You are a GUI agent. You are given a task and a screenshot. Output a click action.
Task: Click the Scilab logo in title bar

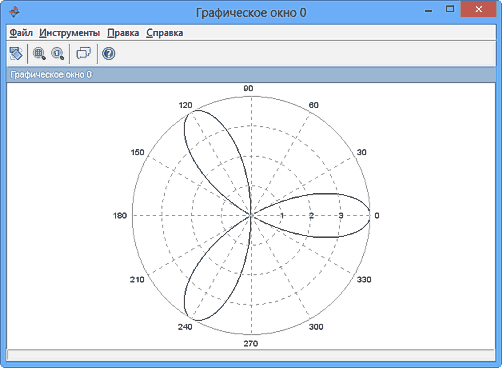(x=14, y=12)
